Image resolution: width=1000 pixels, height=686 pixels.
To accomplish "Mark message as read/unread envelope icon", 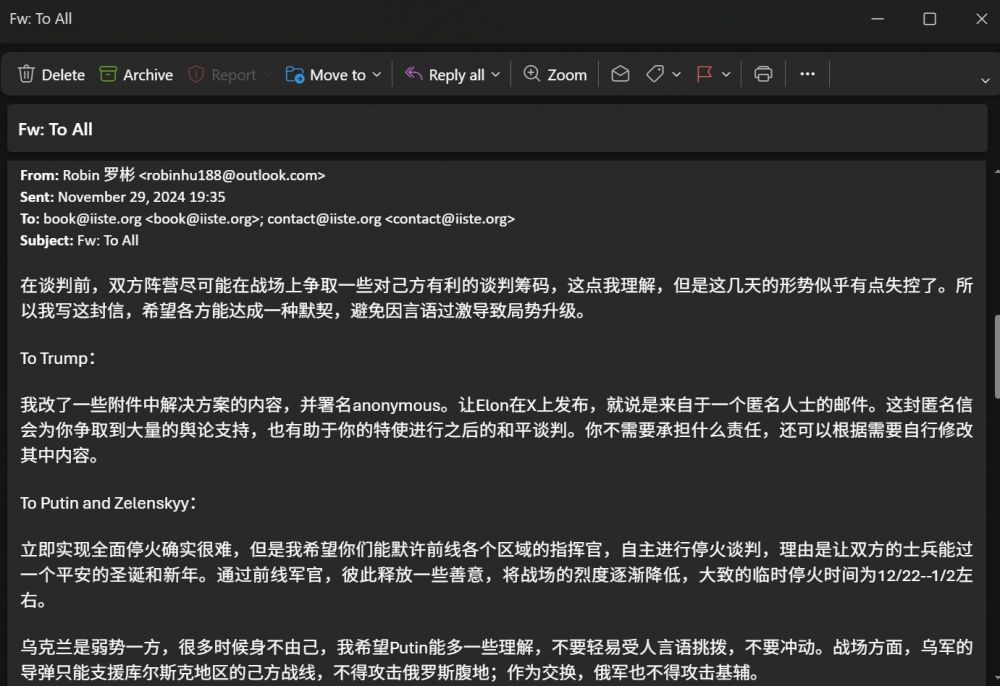I will (620, 75).
